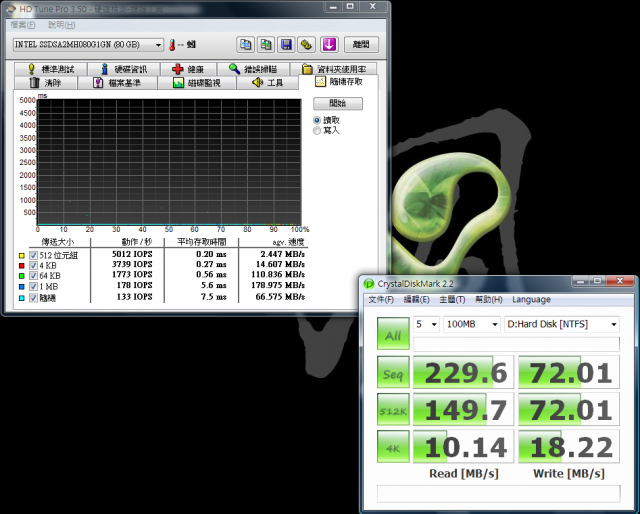Click the thermometer temperature indicator
Viewport: 640px width, 514px height.
(172, 45)
